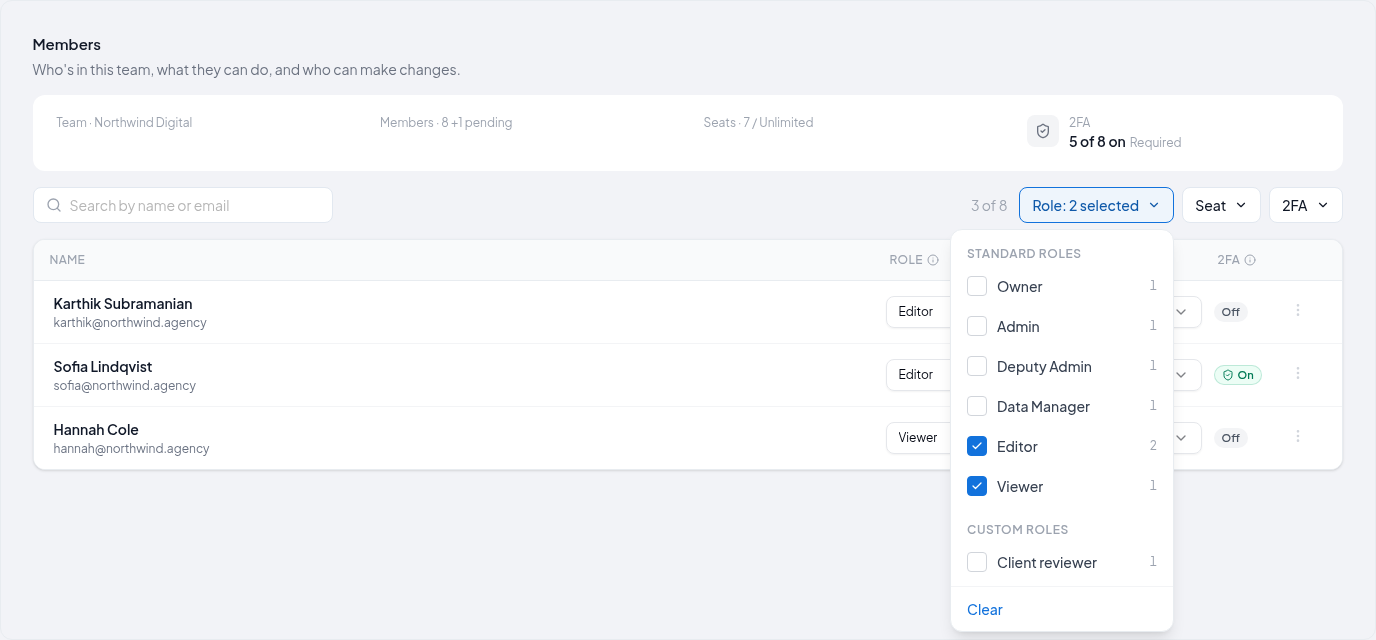Click the '3 of 8' result count
Image resolution: width=1376 pixels, height=640 pixels.
pyautogui.click(x=989, y=206)
